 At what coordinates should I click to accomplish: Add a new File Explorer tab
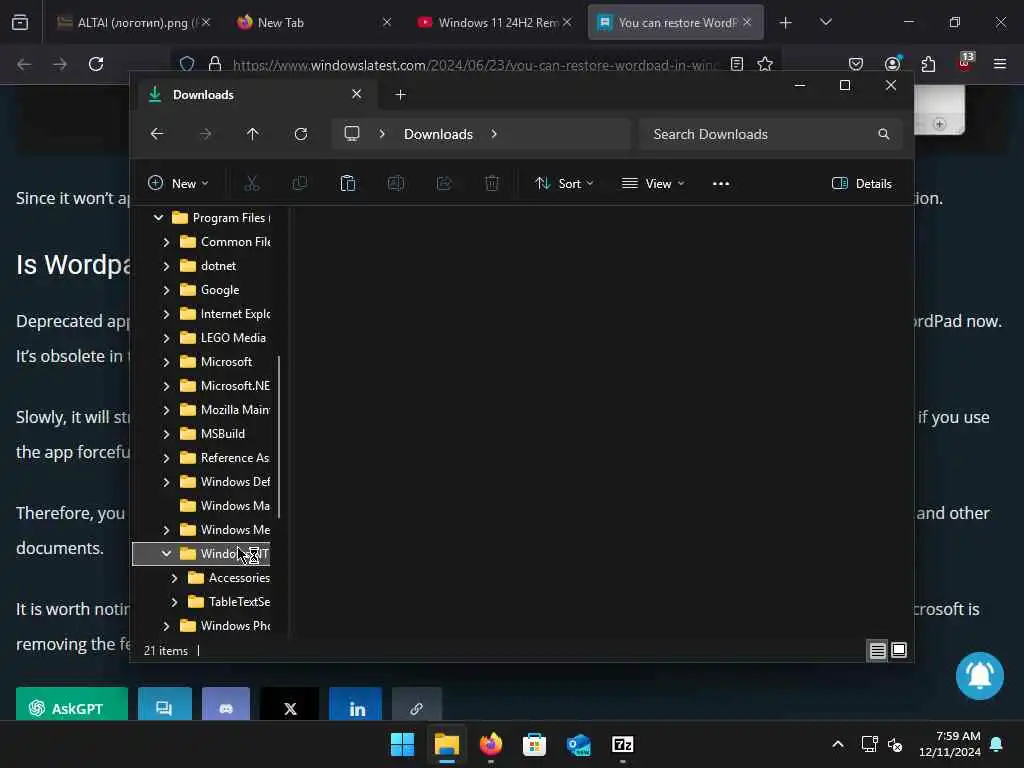click(400, 95)
